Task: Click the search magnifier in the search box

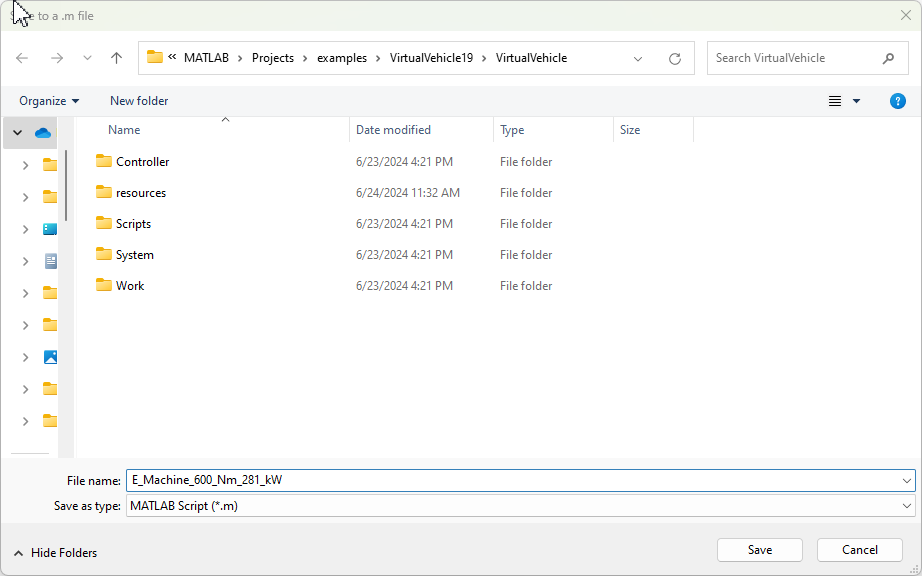Action: [x=888, y=58]
